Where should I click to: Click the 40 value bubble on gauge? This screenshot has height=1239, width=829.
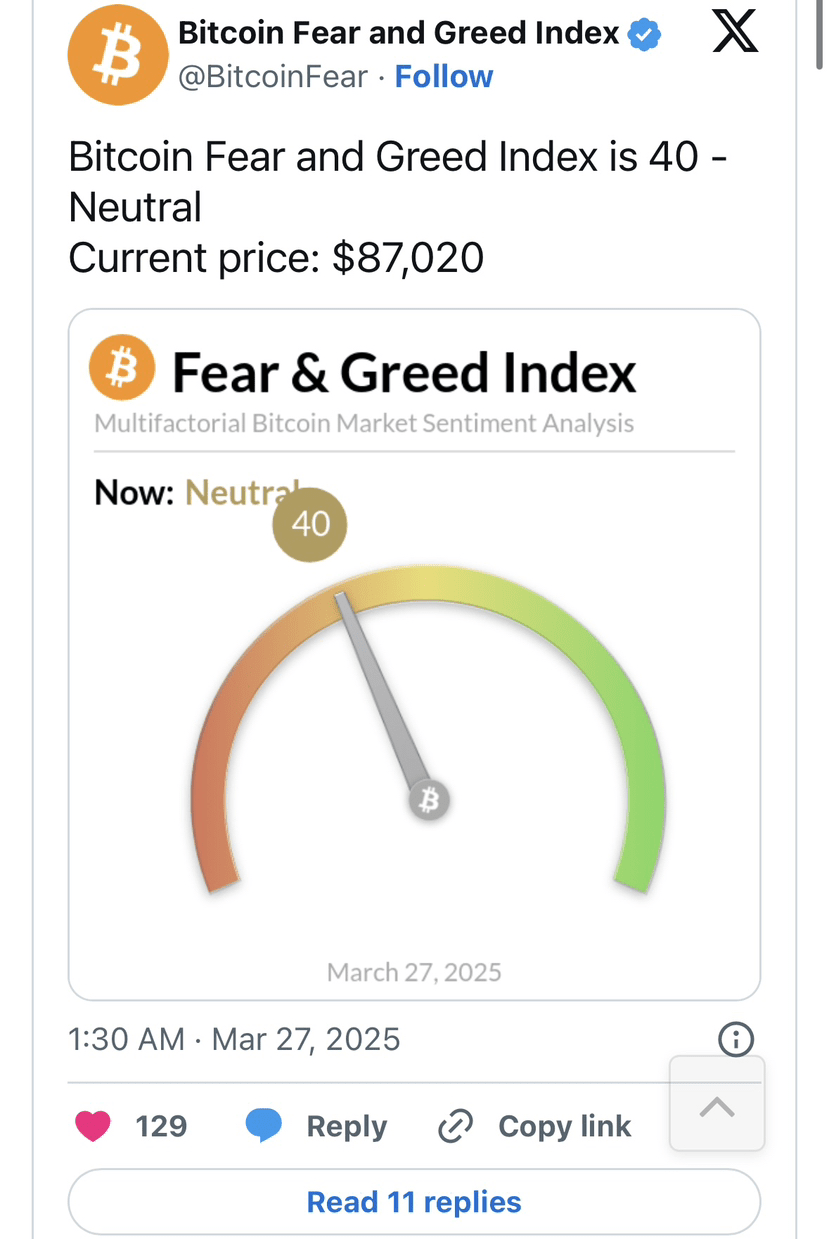tap(310, 524)
